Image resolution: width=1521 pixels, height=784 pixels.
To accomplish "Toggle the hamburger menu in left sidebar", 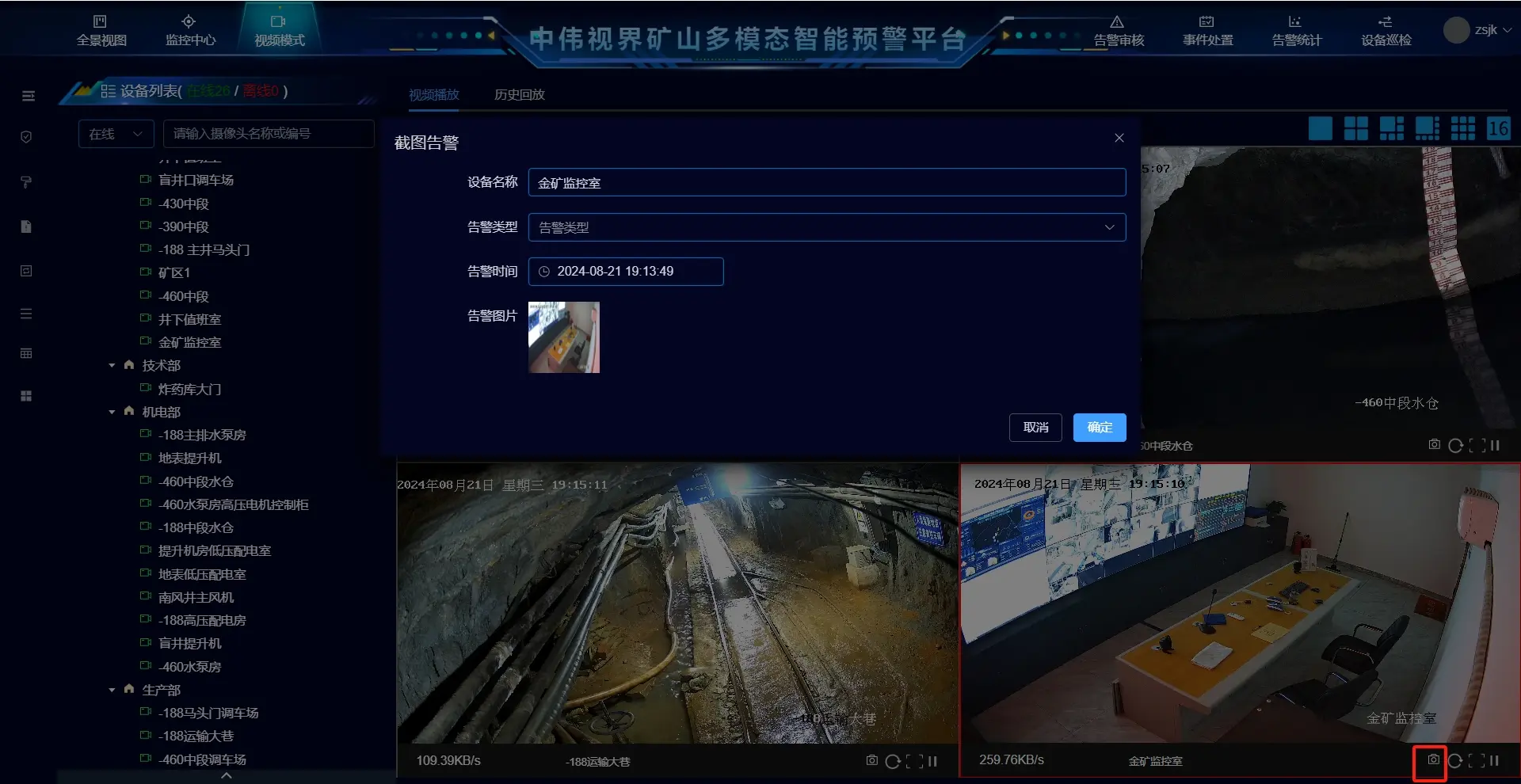I will [x=28, y=96].
